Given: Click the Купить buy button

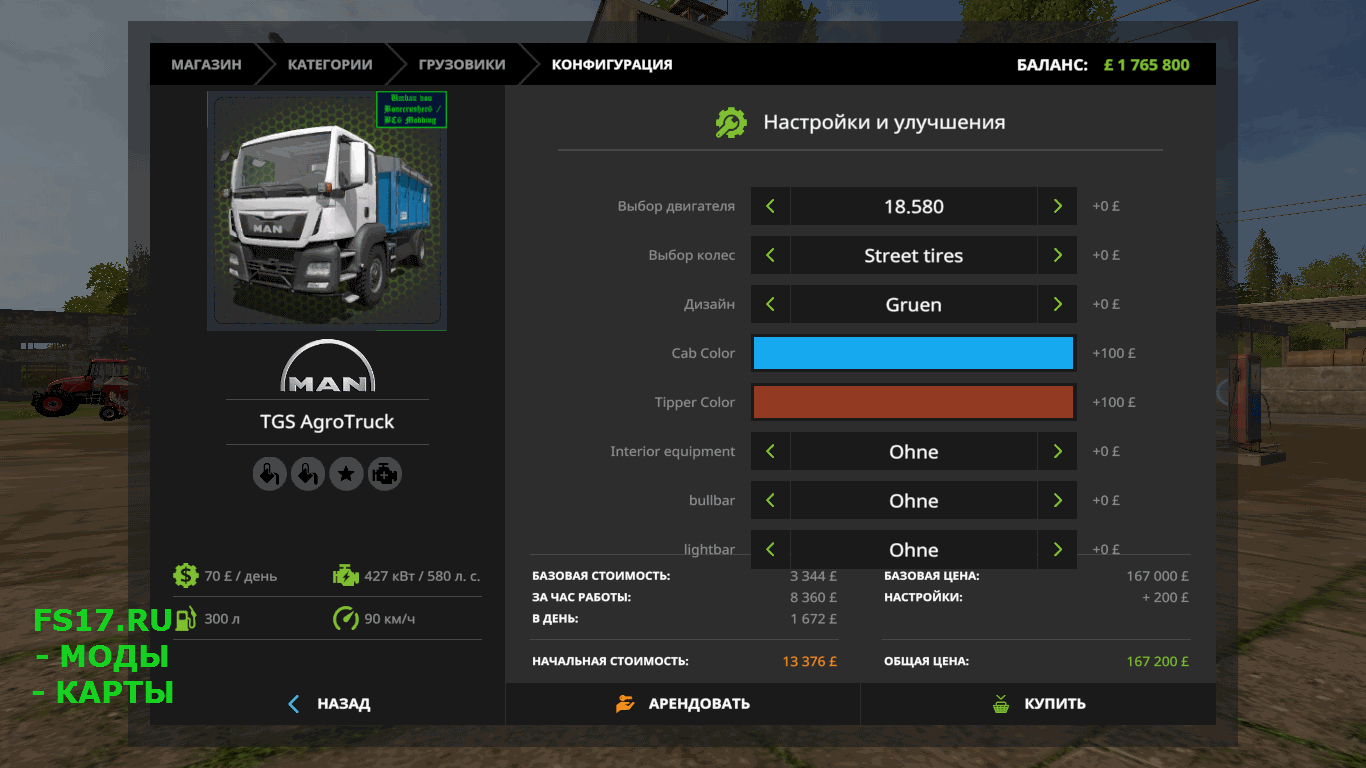Looking at the screenshot, I should coord(1038,704).
